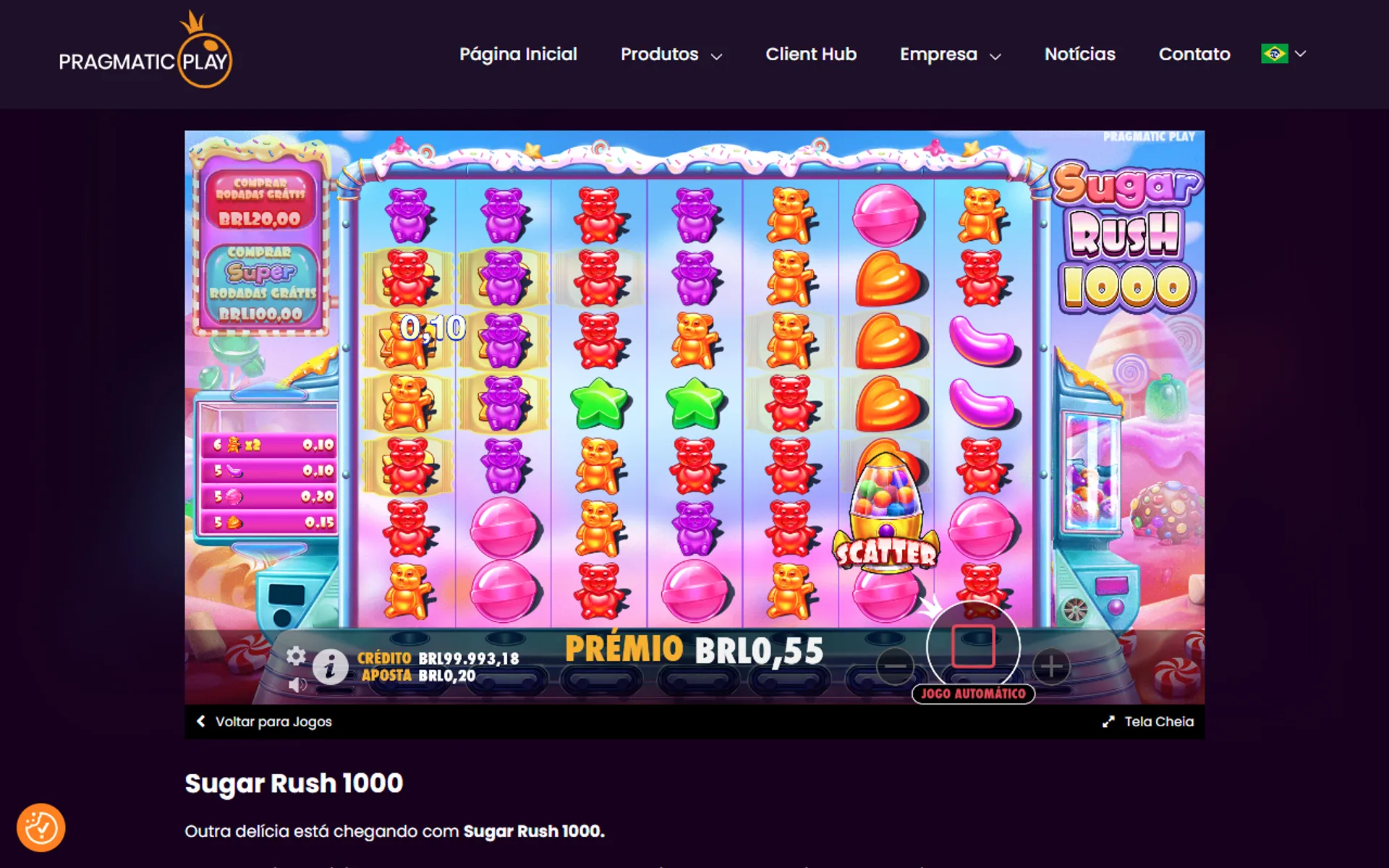Viewport: 1389px width, 868px height.
Task: Open the game info icon
Action: 330,666
